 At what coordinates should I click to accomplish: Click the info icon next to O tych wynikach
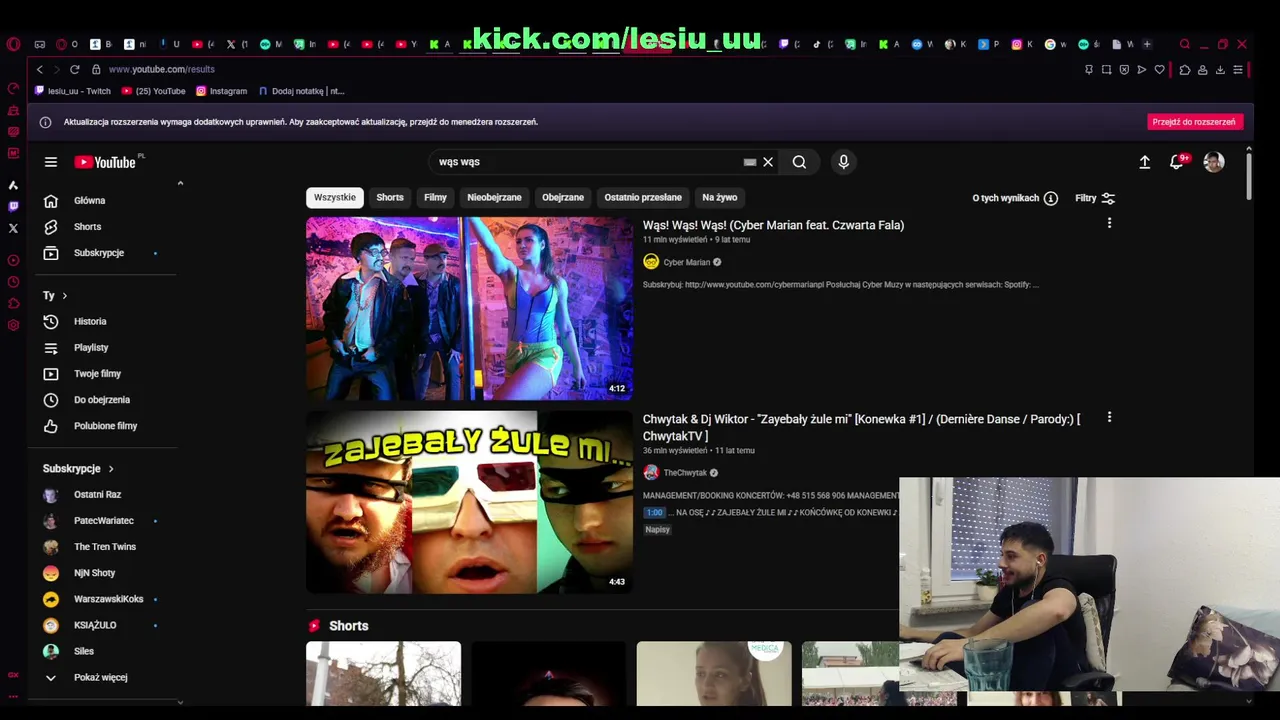[1050, 198]
